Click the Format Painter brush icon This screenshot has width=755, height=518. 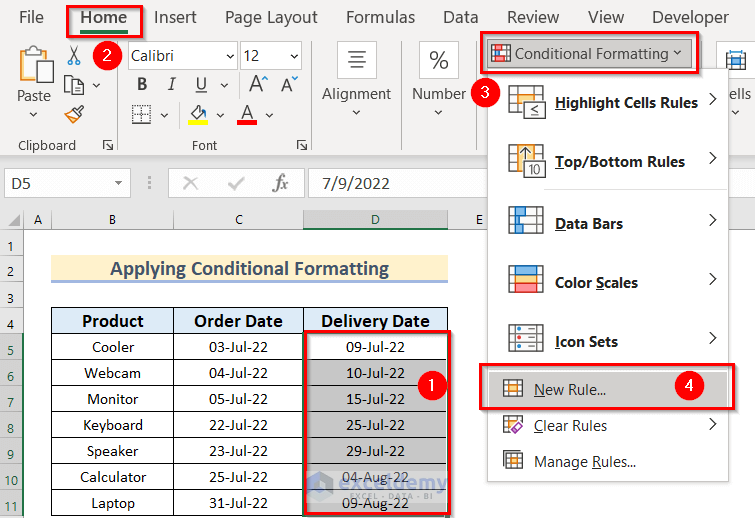coord(74,114)
